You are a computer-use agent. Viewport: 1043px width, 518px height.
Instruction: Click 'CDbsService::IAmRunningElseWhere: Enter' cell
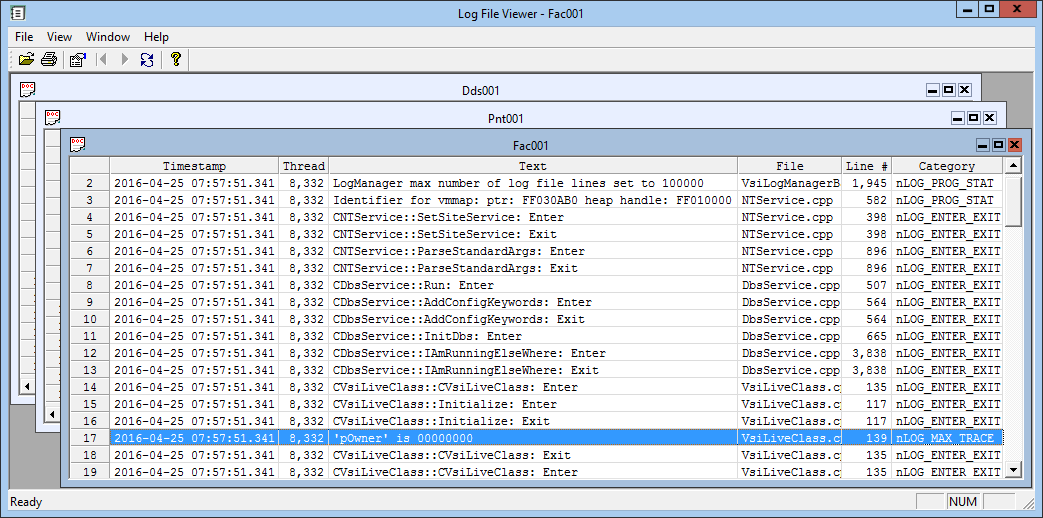pyautogui.click(x=534, y=353)
